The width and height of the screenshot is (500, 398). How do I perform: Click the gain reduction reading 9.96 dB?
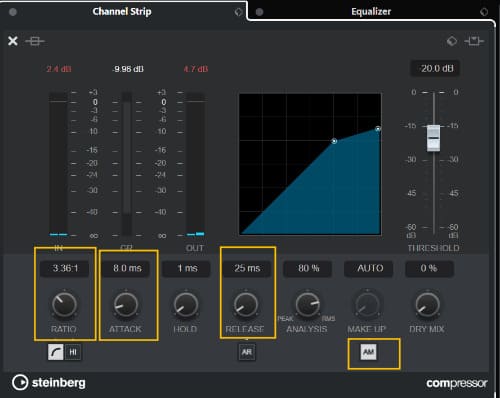click(x=128, y=69)
